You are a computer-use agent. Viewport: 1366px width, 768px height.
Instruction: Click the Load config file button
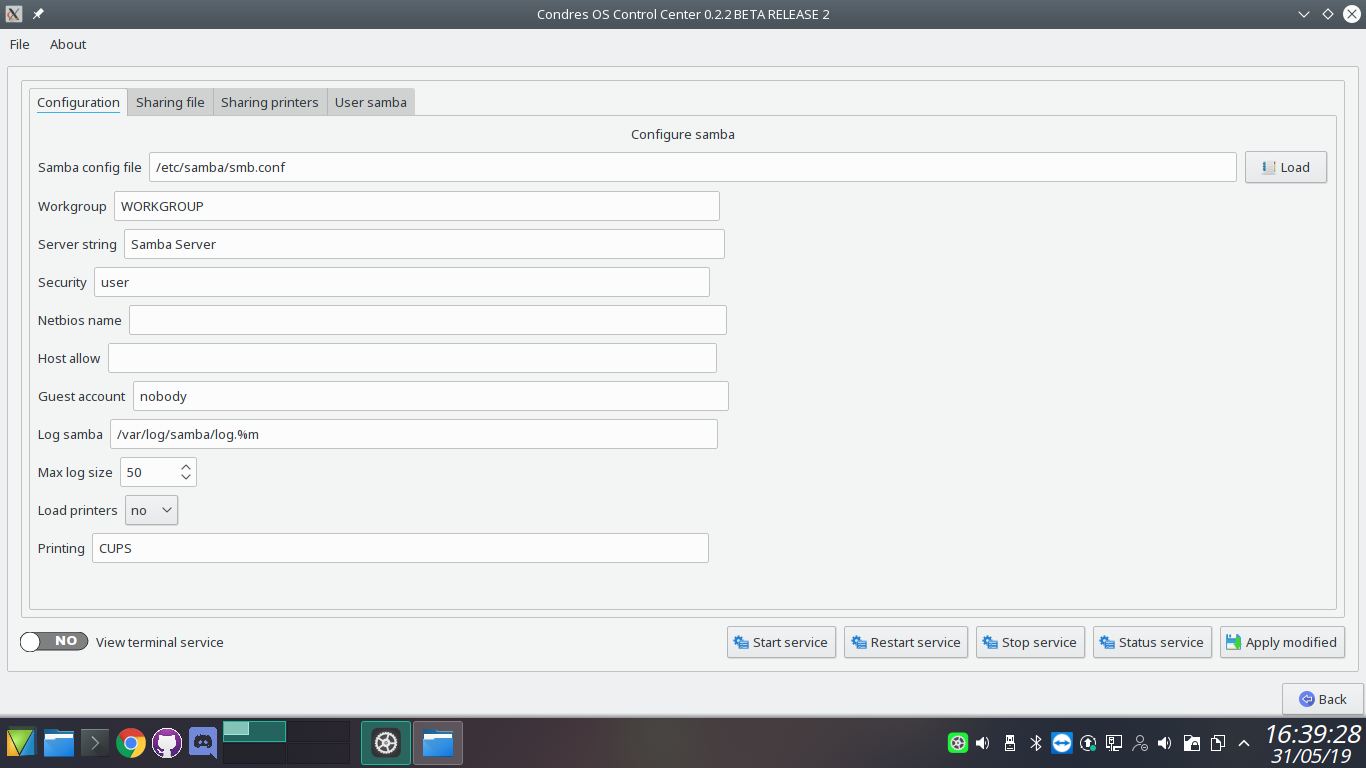point(1286,167)
